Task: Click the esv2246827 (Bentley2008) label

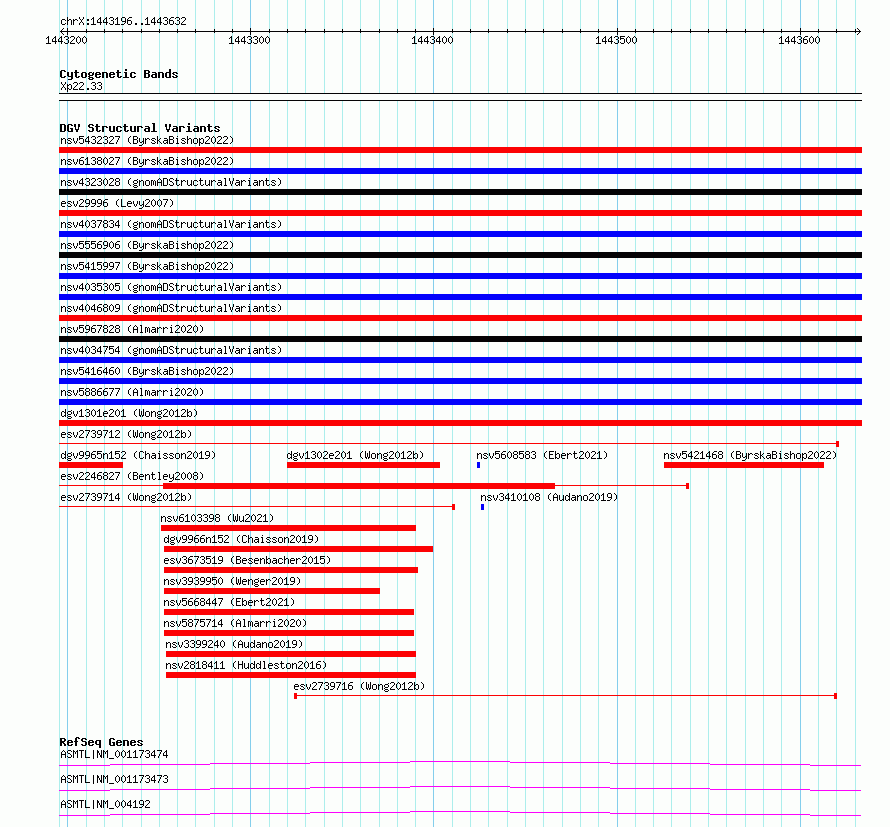Action: 132,476
